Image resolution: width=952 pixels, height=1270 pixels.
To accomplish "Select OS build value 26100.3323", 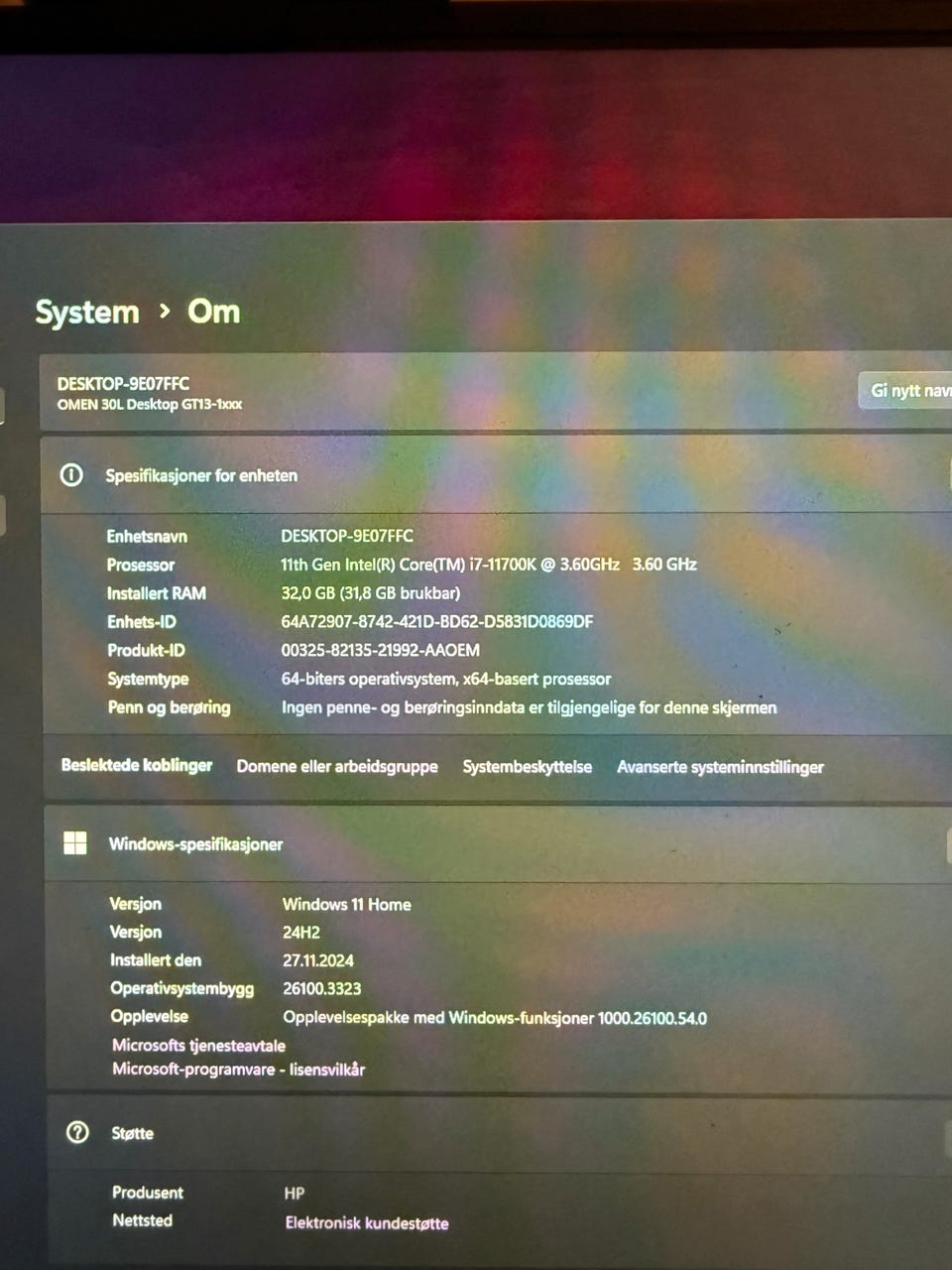I will pyautogui.click(x=322, y=989).
